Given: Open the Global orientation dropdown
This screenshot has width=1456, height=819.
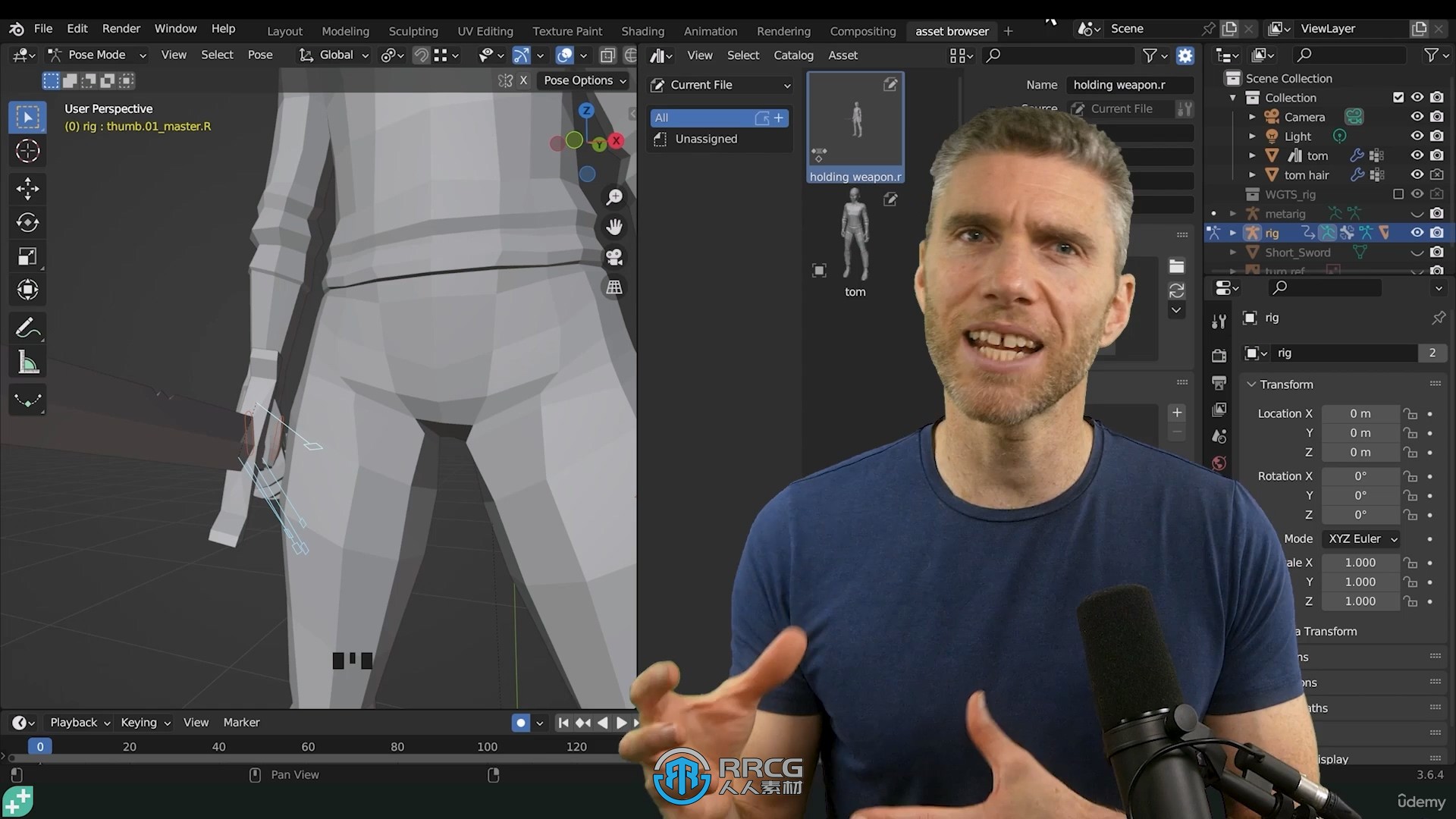Looking at the screenshot, I should pos(334,55).
